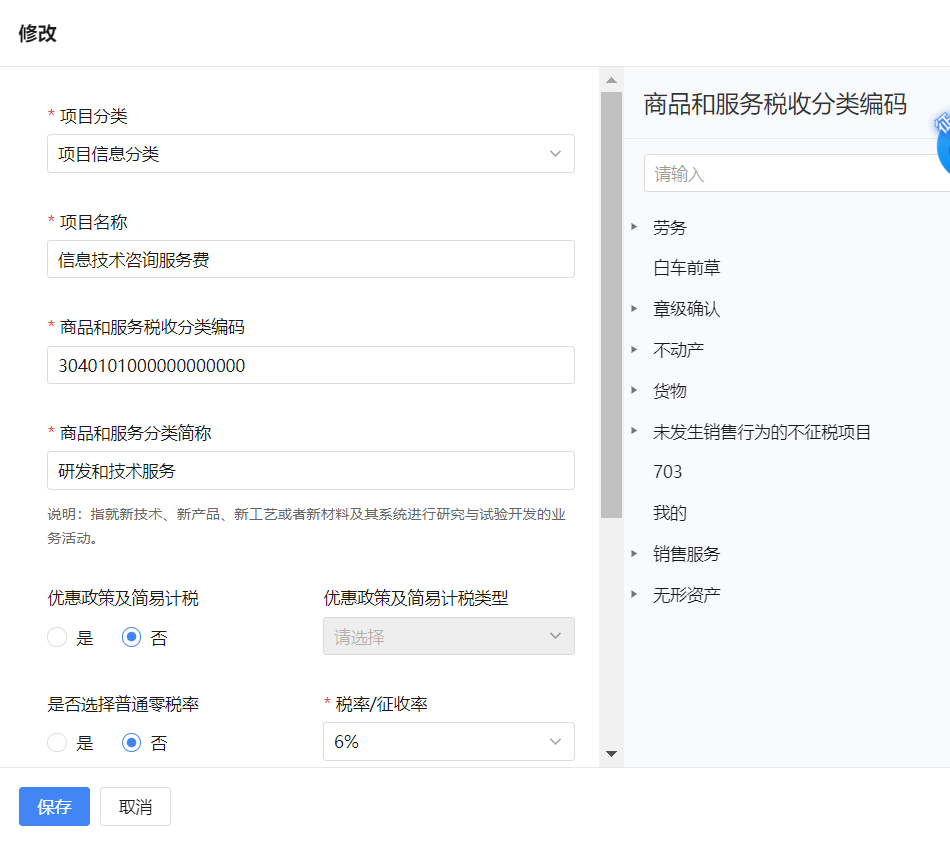This screenshot has width=950, height=842.
Task: Select 否 for 是否选择普通零税率
Action: tap(131, 743)
